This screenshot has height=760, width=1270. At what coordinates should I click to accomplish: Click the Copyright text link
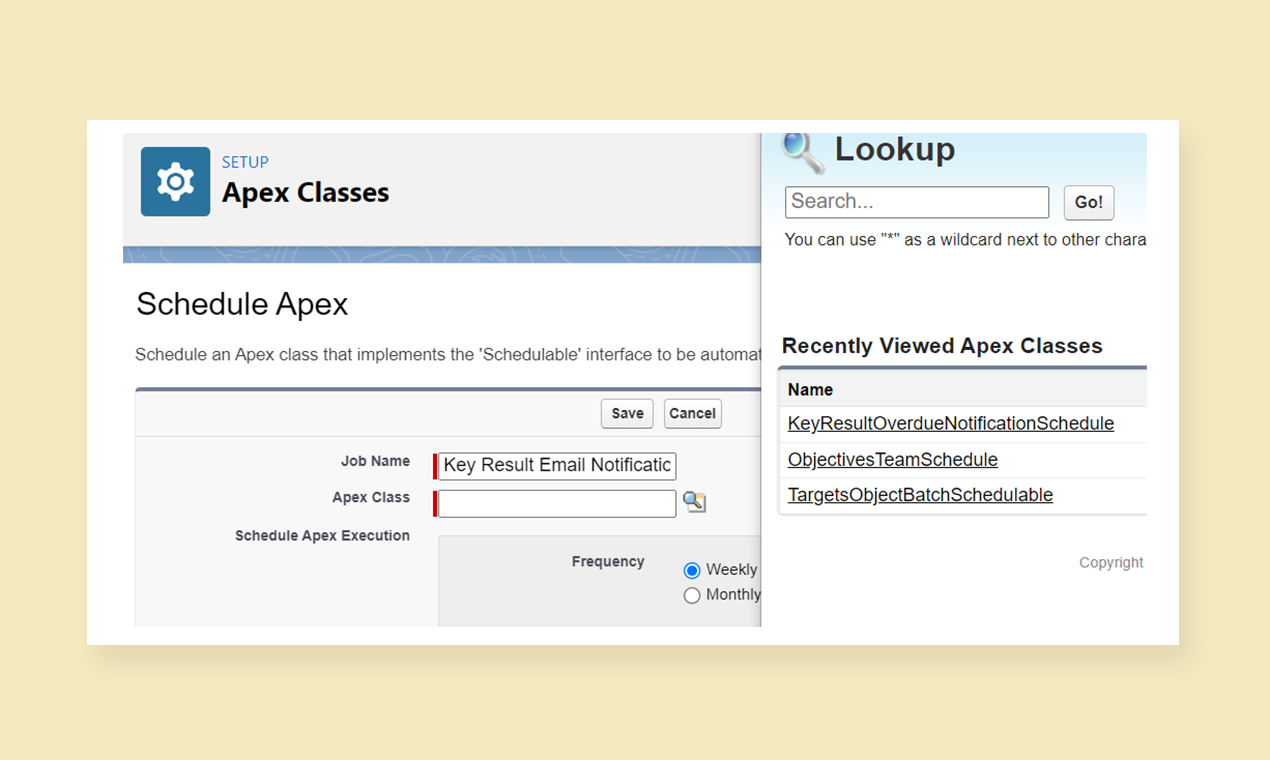(x=1111, y=562)
